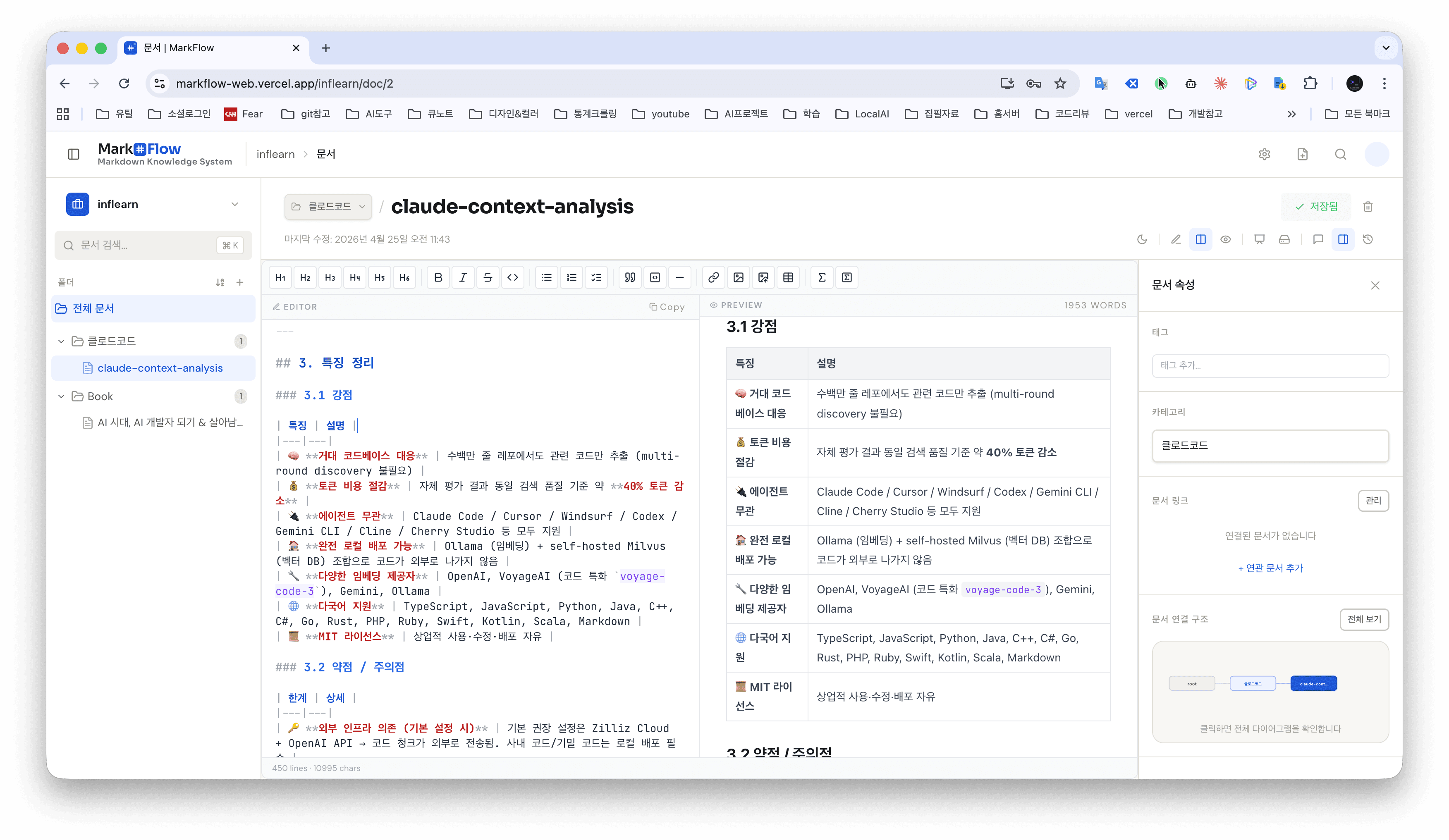Image resolution: width=1449 pixels, height=840 pixels.
Task: Click the 전체 보기 button
Action: tap(1364, 619)
